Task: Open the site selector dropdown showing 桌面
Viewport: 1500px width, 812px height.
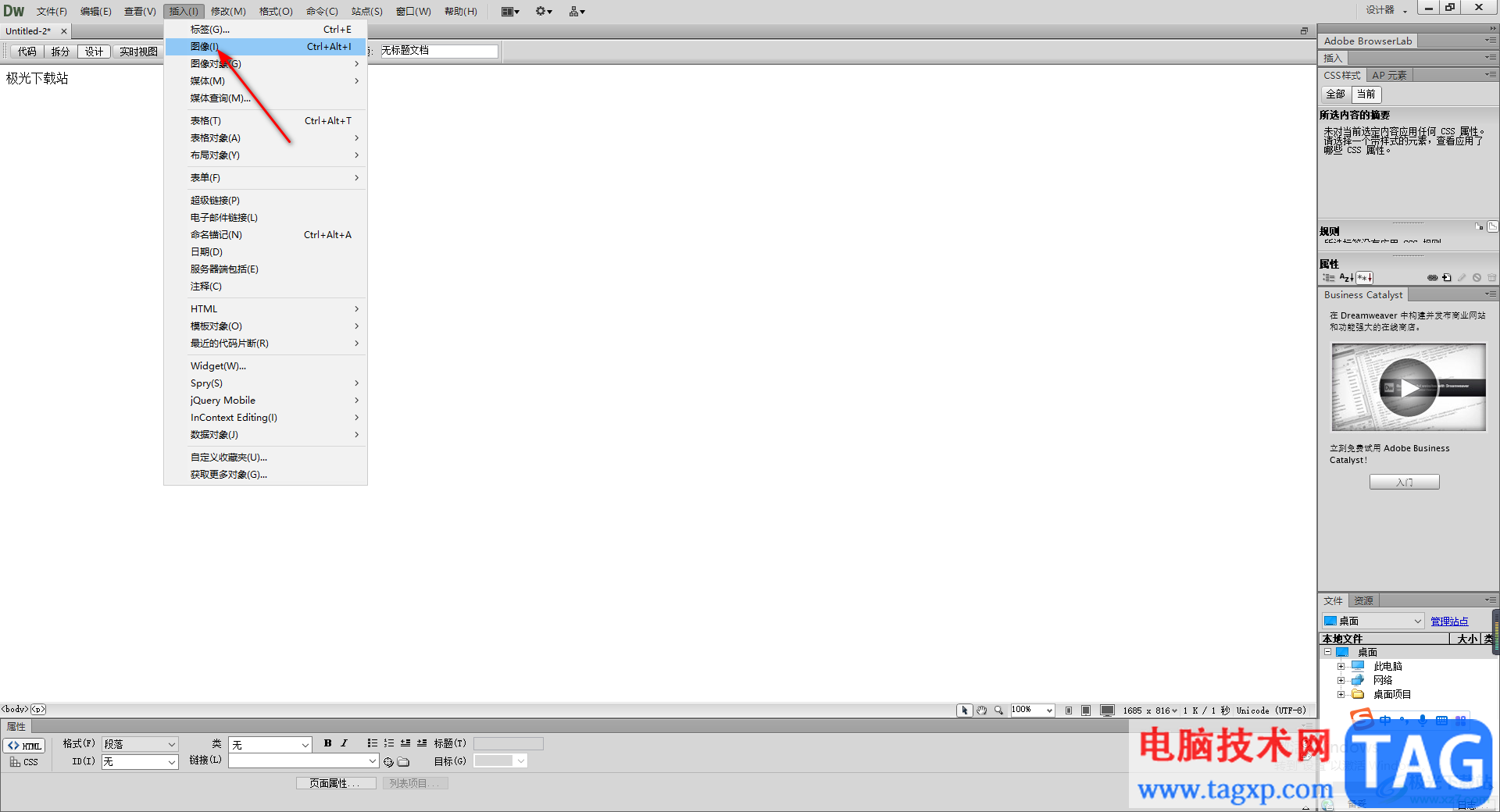Action: point(1373,621)
